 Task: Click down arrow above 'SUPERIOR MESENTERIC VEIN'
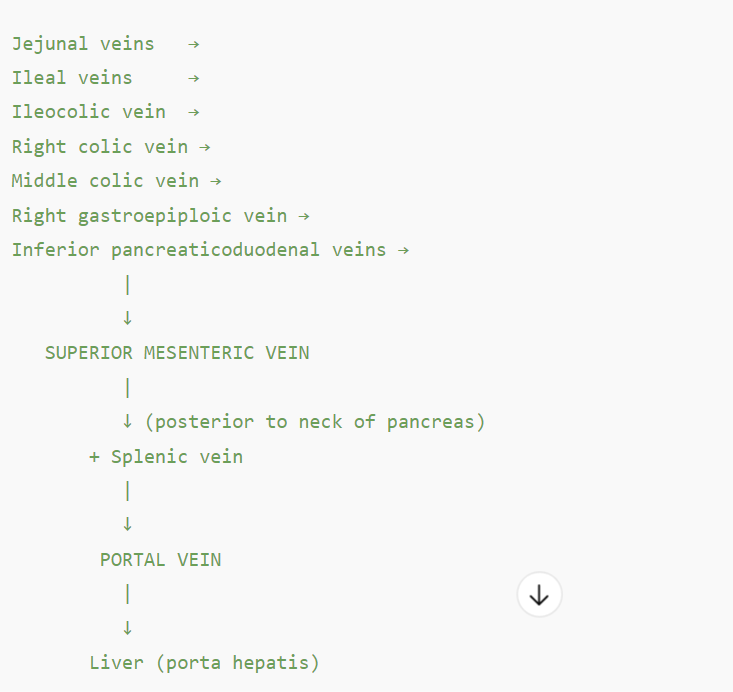click(127, 319)
